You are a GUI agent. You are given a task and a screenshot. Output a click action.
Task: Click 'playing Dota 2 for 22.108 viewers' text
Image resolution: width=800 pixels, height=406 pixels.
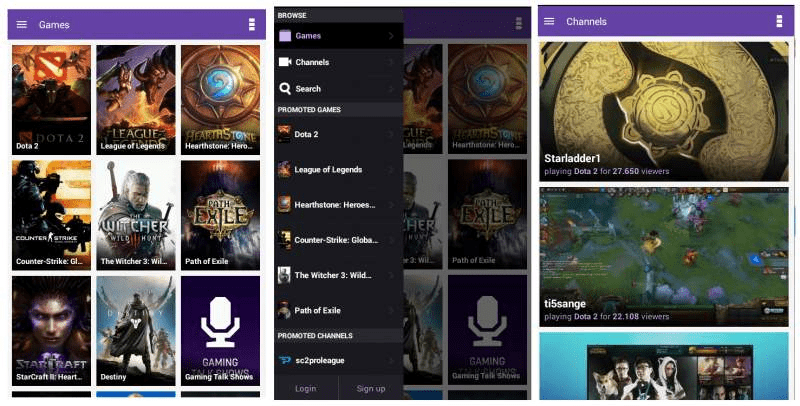click(x=607, y=317)
